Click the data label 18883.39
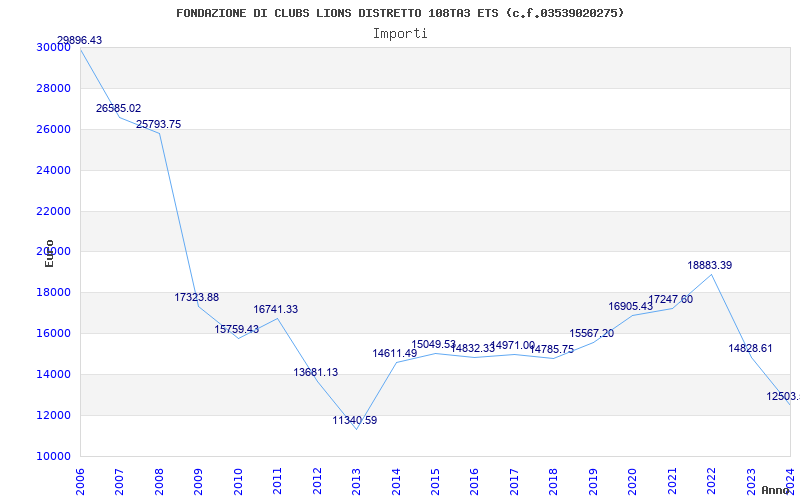 pyautogui.click(x=710, y=265)
